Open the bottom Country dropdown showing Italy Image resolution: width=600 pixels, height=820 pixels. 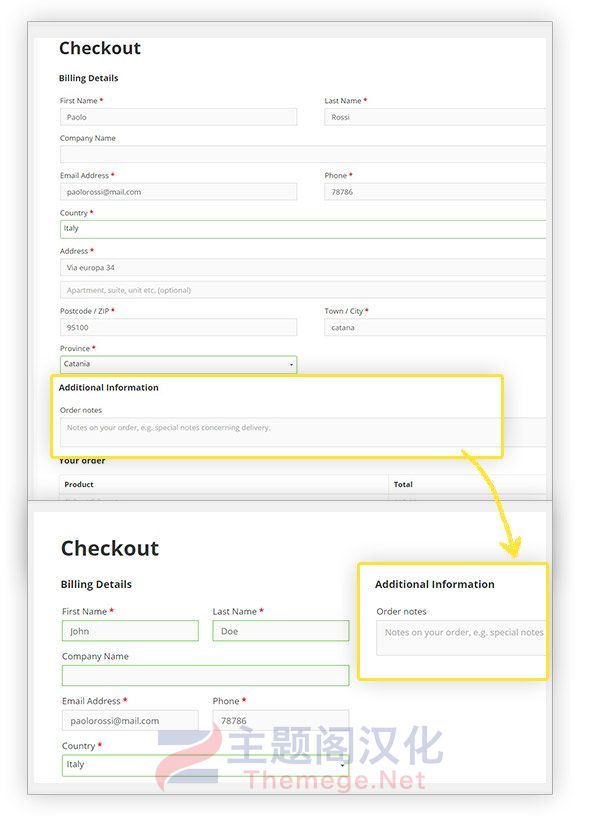click(206, 765)
